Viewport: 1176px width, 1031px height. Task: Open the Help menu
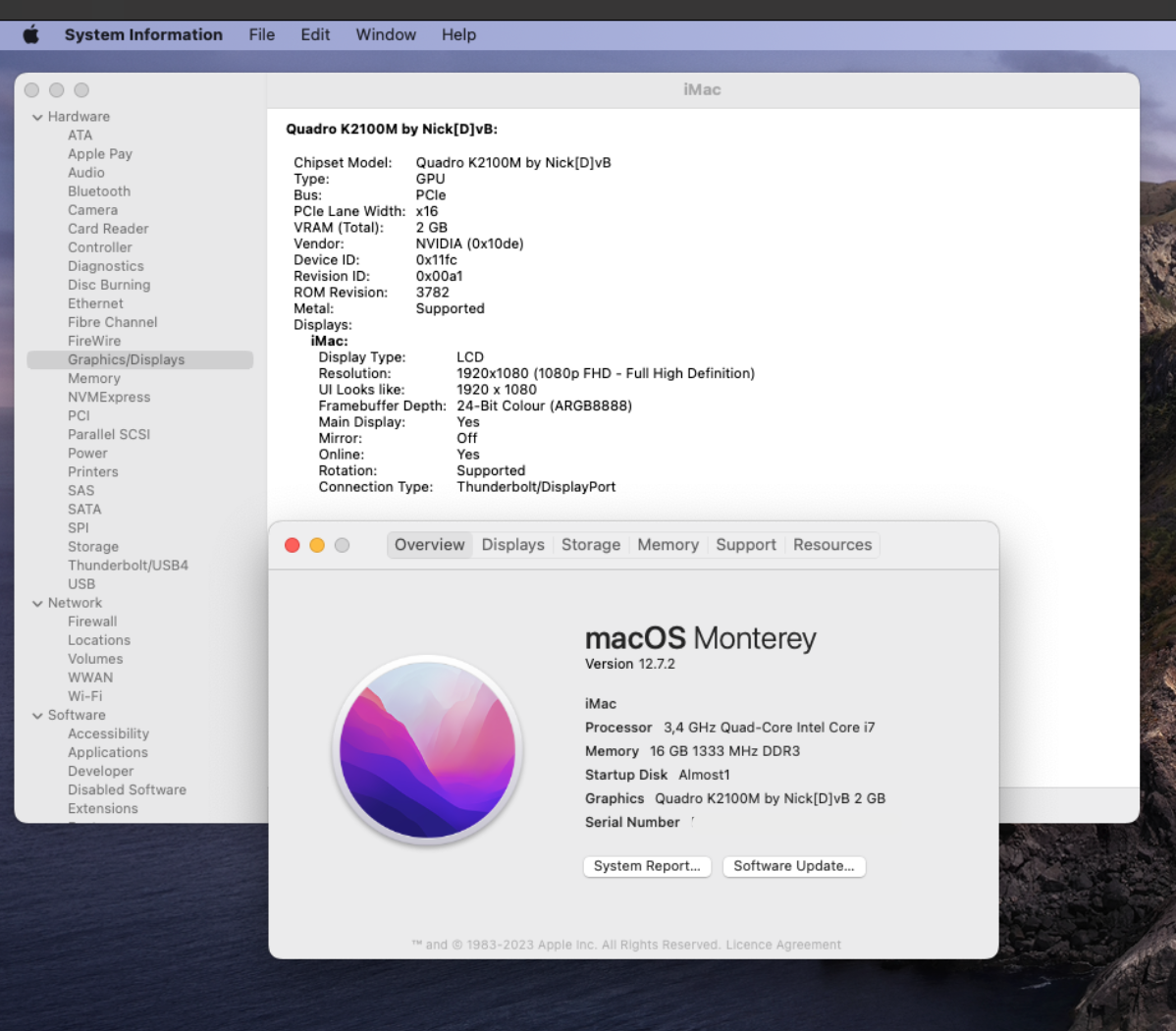coord(458,34)
